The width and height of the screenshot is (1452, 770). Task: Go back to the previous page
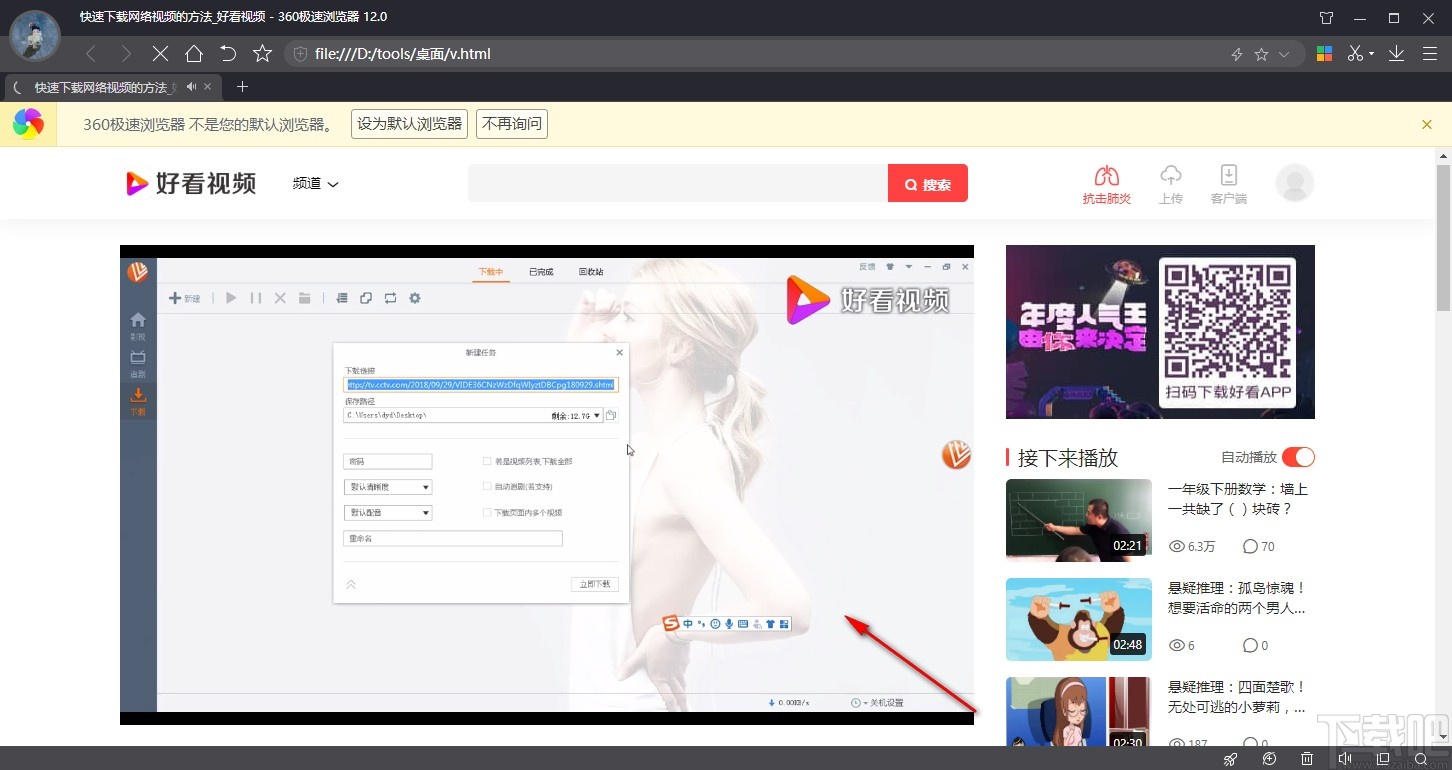point(91,54)
